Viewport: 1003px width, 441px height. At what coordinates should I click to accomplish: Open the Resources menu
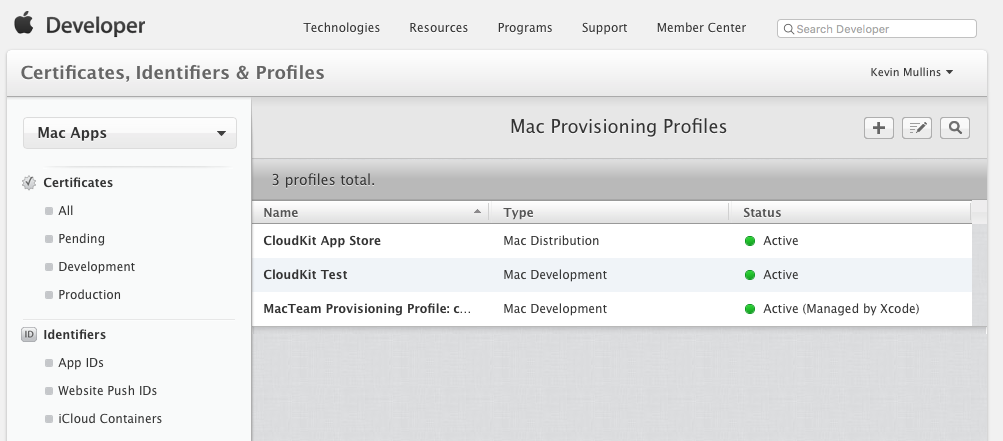438,28
